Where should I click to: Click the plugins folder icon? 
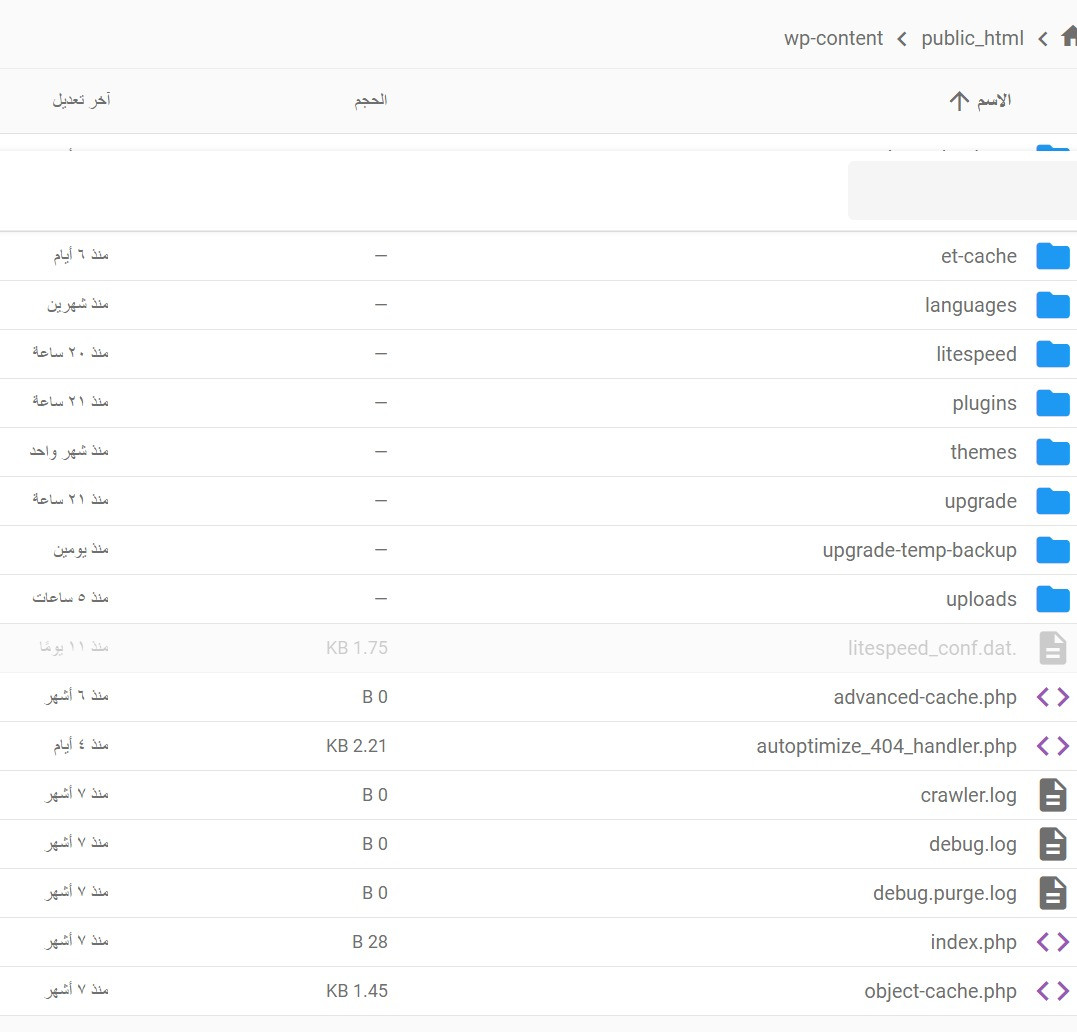(1052, 403)
